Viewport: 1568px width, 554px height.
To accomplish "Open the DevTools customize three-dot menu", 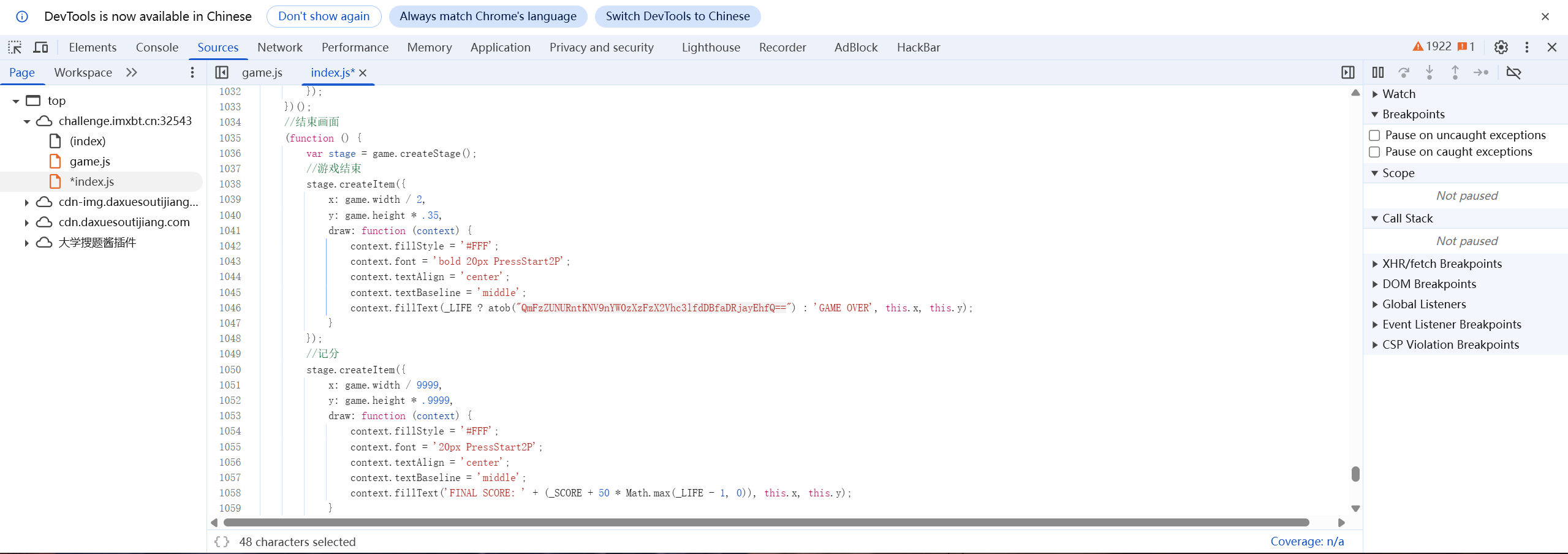I will [1527, 47].
